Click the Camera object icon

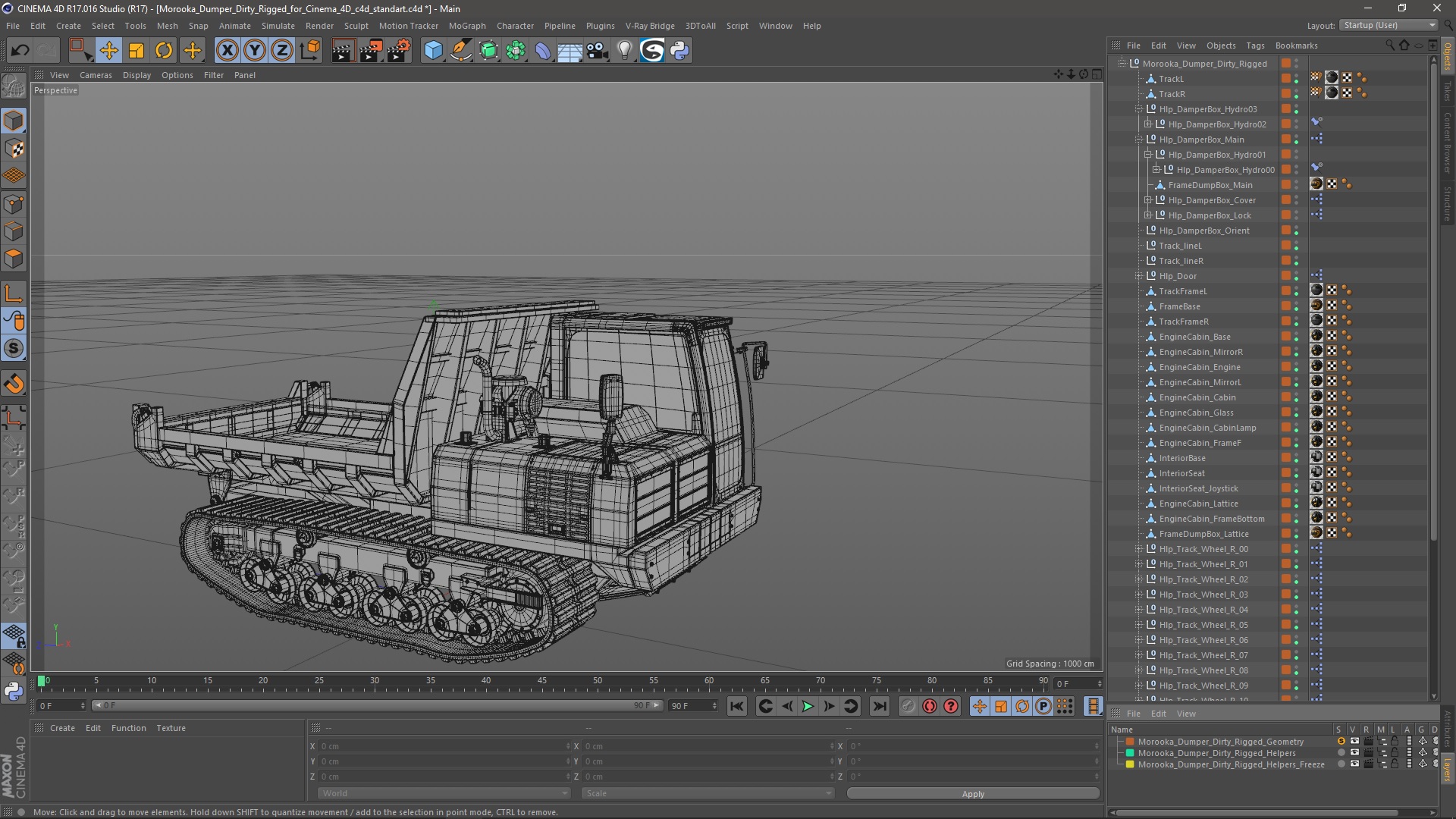(598, 51)
